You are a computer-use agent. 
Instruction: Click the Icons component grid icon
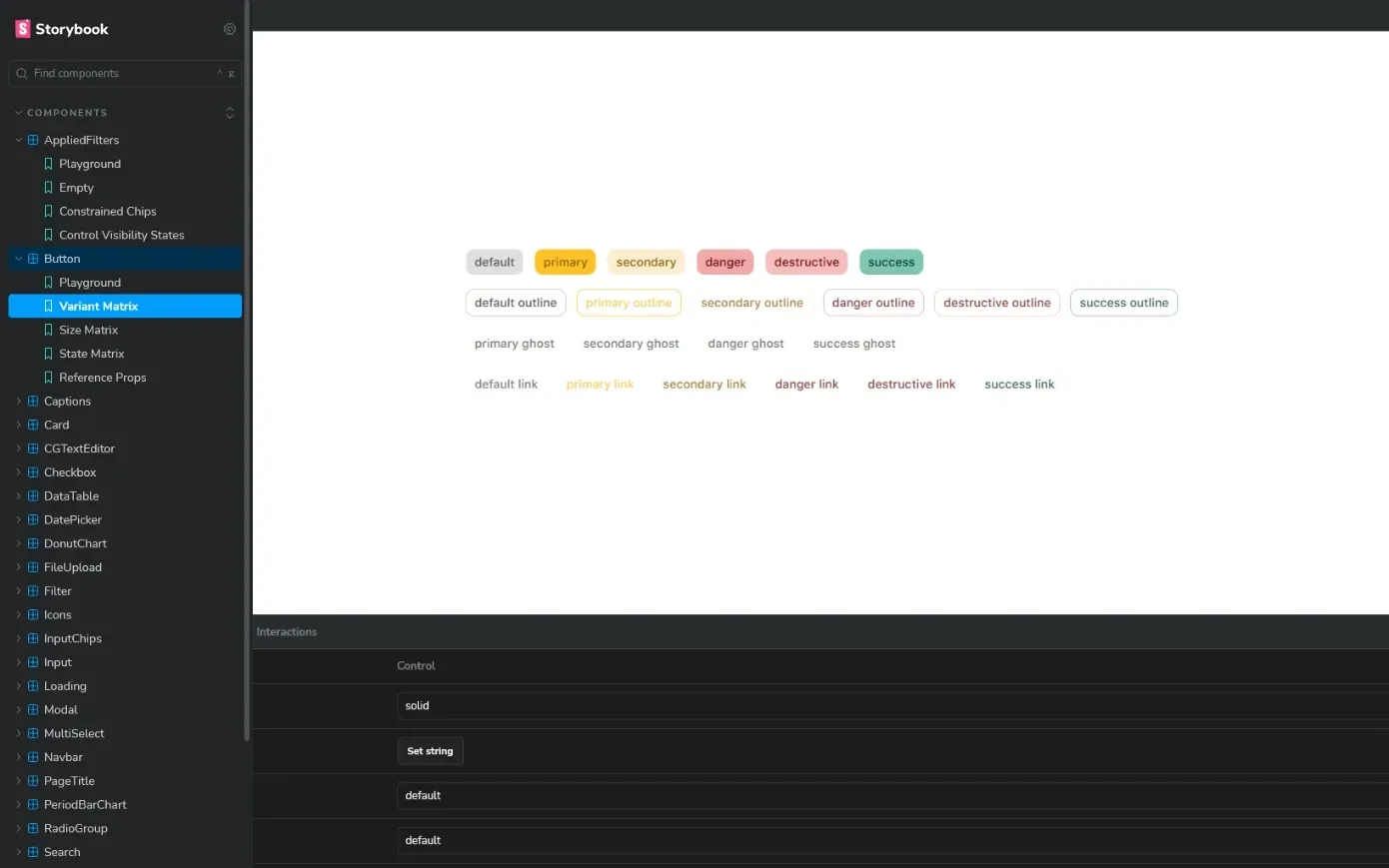[x=33, y=615]
